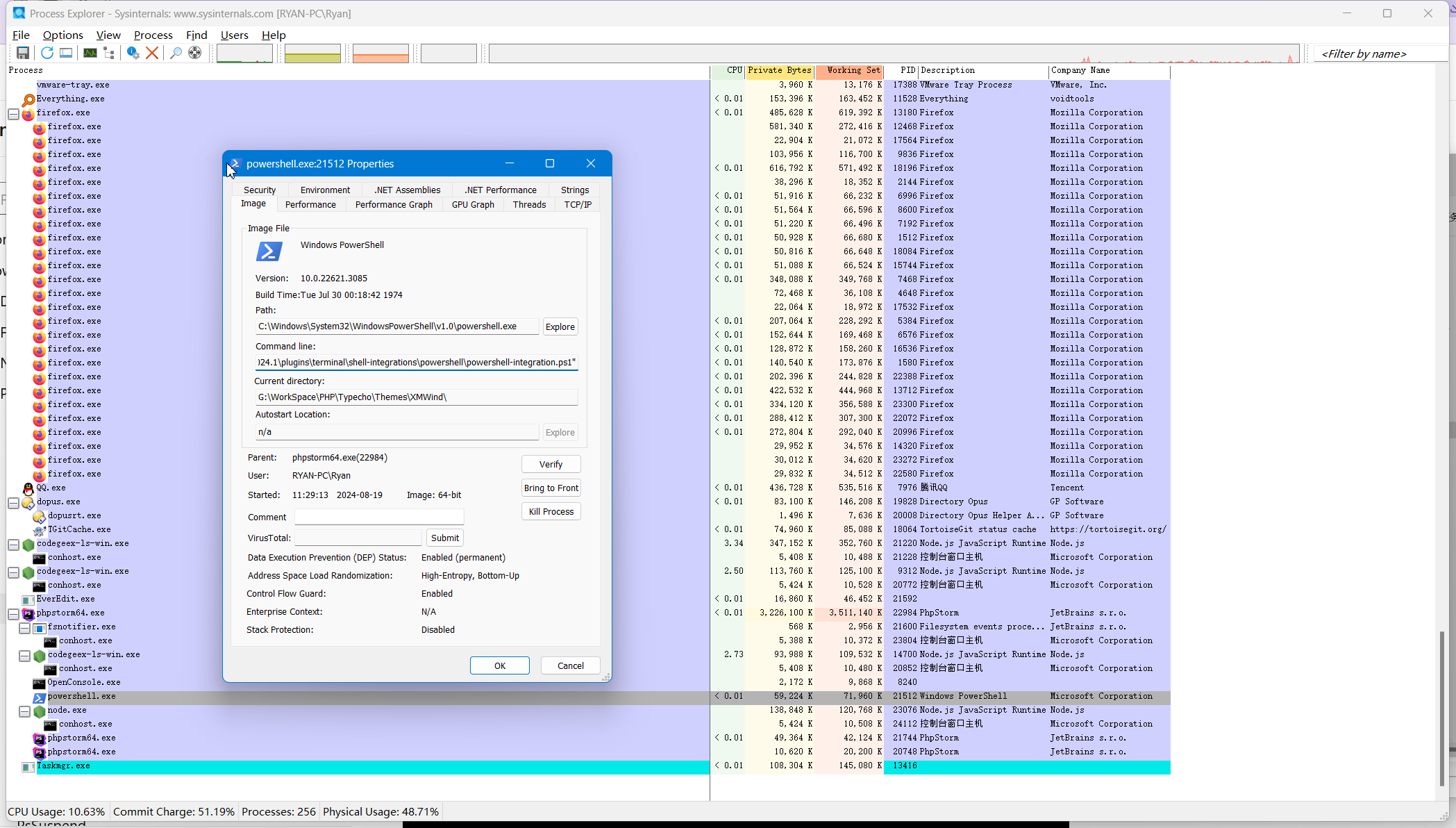Image resolution: width=1456 pixels, height=828 pixels.
Task: Sort by Private Bytes column header
Action: pos(780,70)
